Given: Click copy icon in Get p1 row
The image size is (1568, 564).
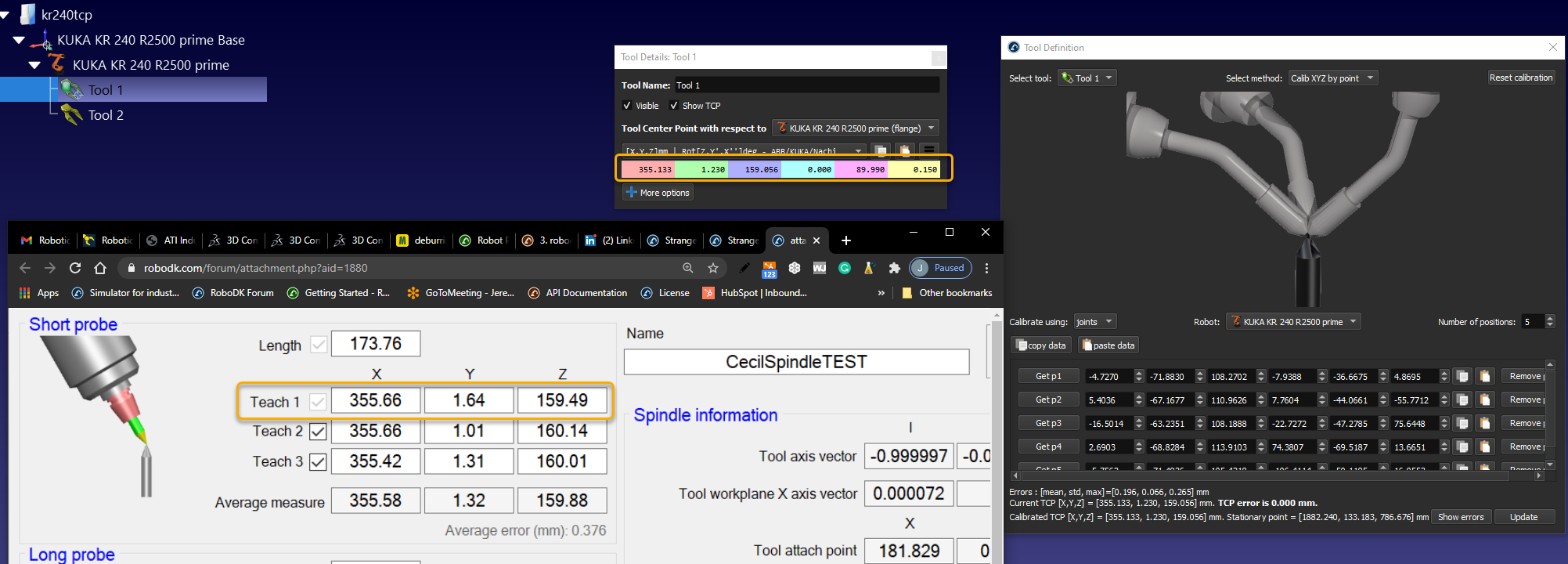Looking at the screenshot, I should [x=1462, y=377].
